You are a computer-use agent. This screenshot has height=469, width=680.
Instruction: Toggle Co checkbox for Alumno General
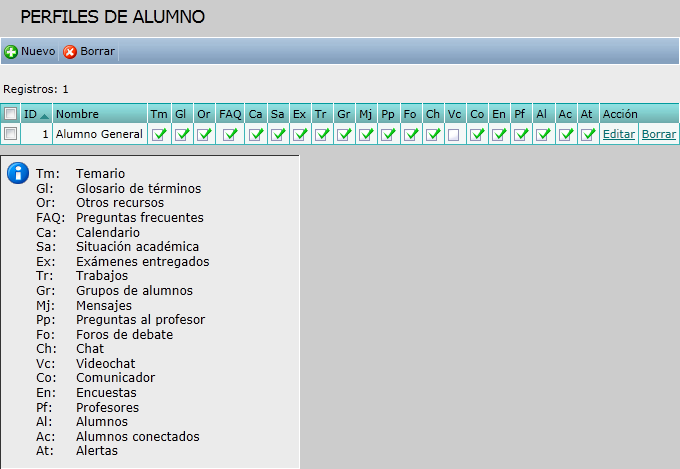pyautogui.click(x=477, y=134)
